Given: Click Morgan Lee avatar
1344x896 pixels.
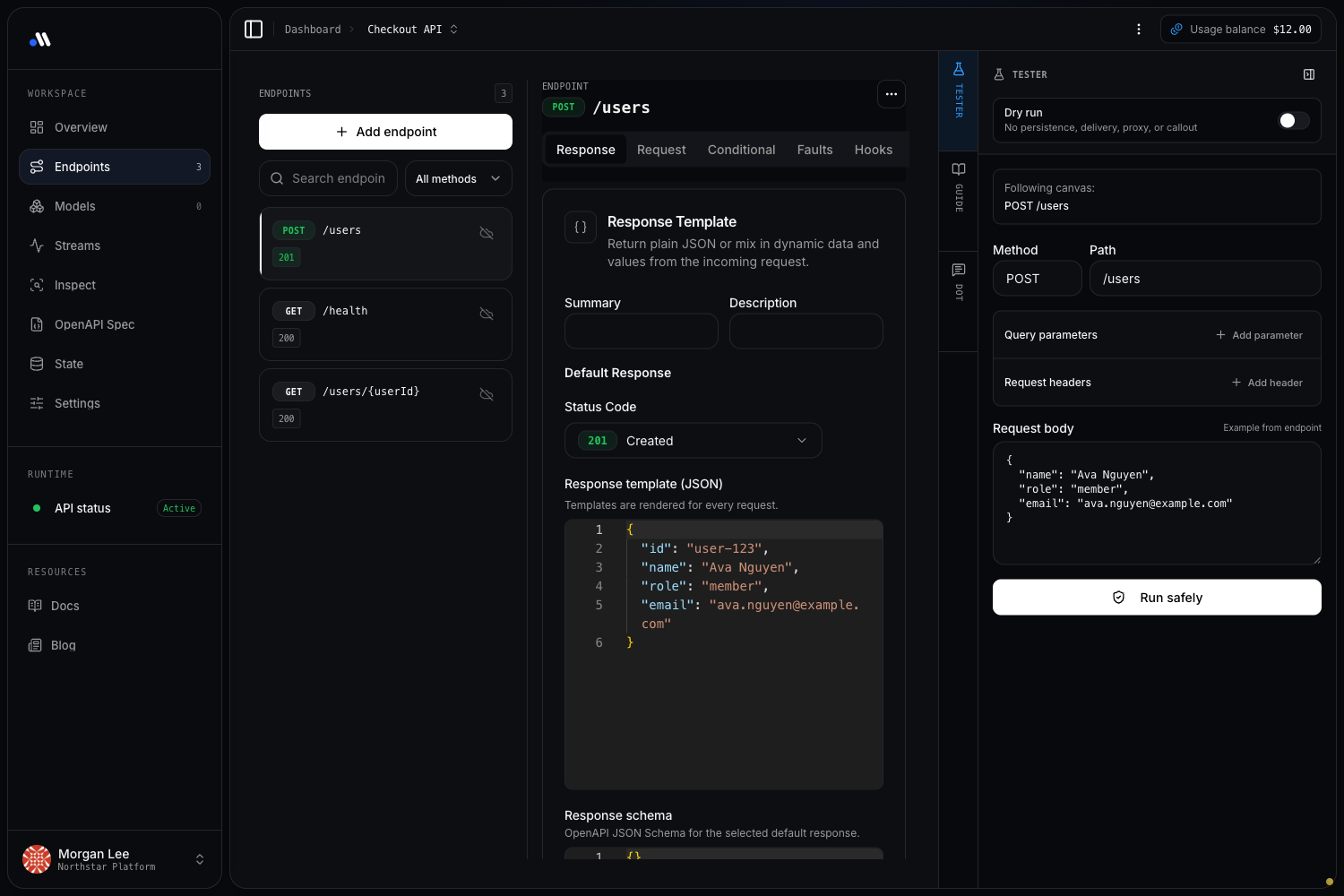Looking at the screenshot, I should click(x=37, y=859).
